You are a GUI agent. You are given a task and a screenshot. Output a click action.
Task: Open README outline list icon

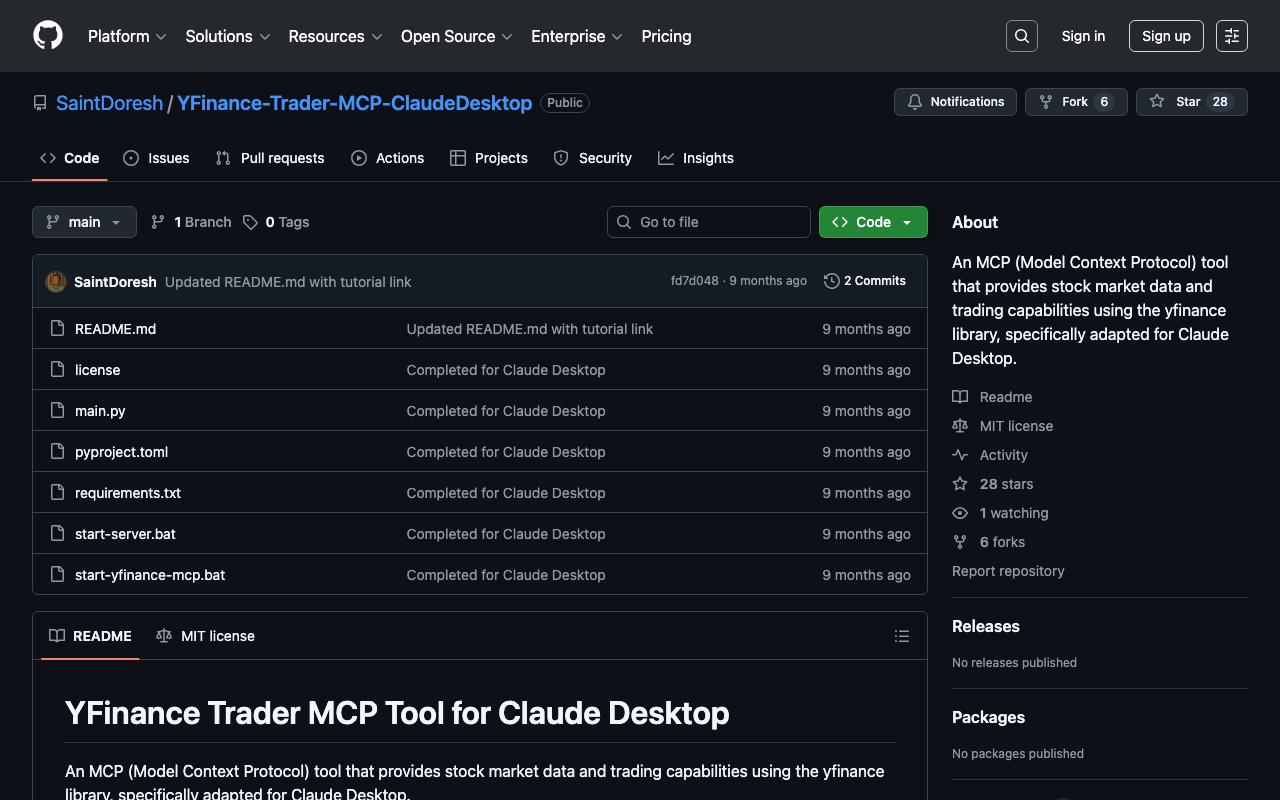tap(901, 636)
